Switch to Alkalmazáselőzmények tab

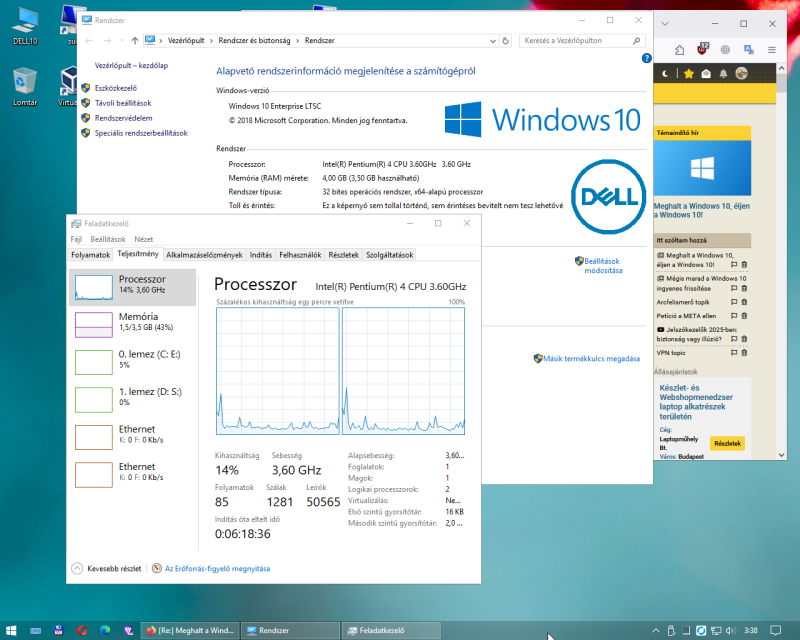click(x=204, y=255)
